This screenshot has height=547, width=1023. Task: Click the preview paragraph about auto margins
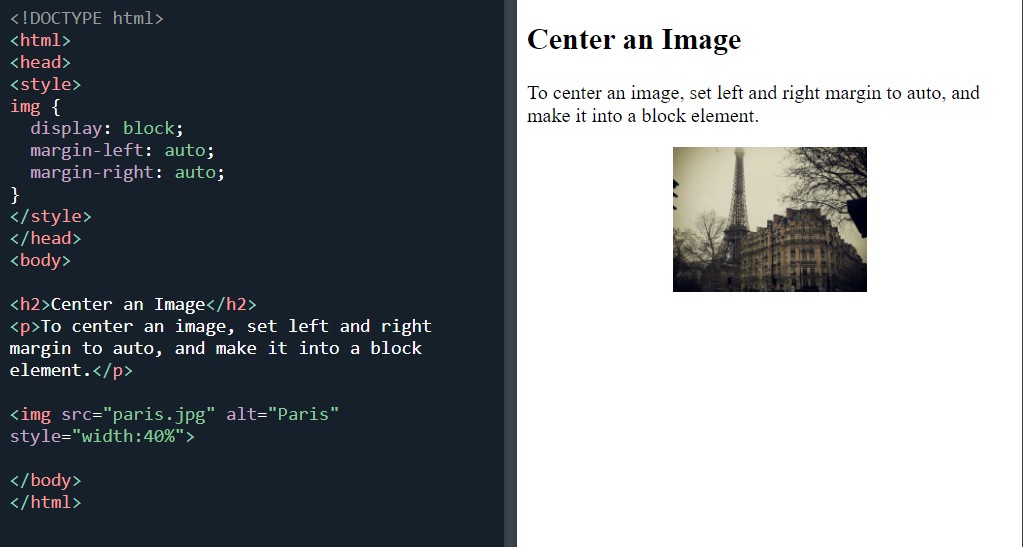(x=754, y=104)
